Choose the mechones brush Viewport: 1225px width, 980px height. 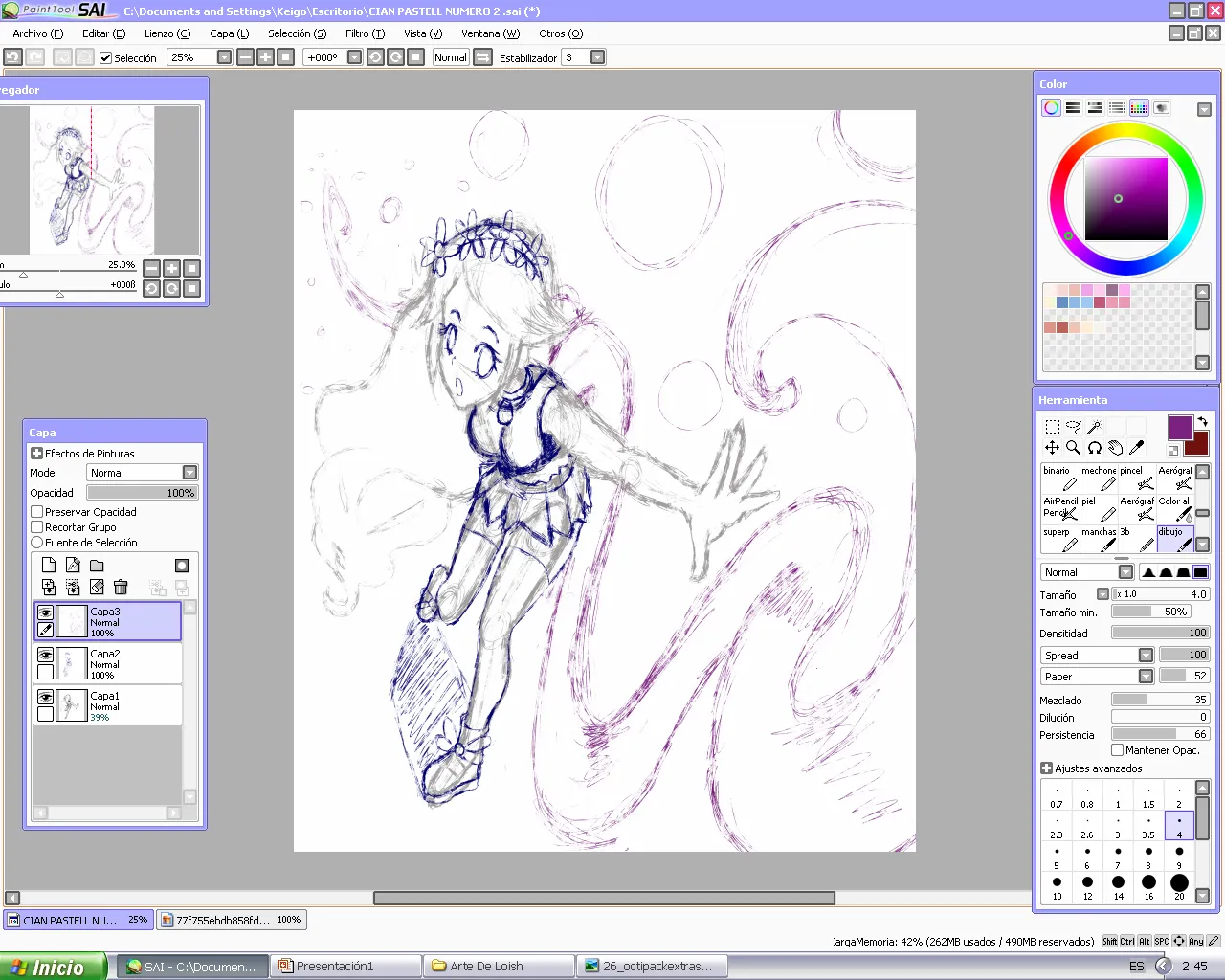(1099, 479)
